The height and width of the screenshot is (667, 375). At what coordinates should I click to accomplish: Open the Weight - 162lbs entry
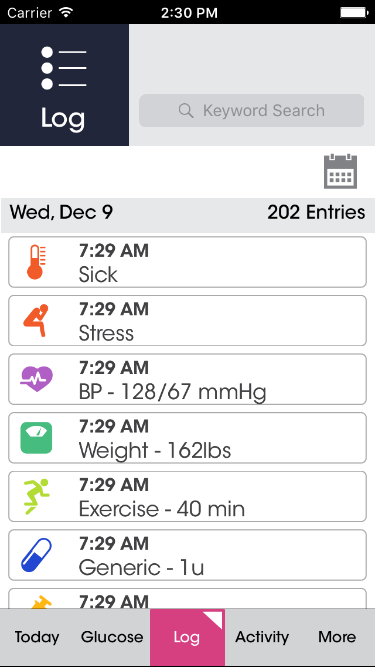click(188, 438)
